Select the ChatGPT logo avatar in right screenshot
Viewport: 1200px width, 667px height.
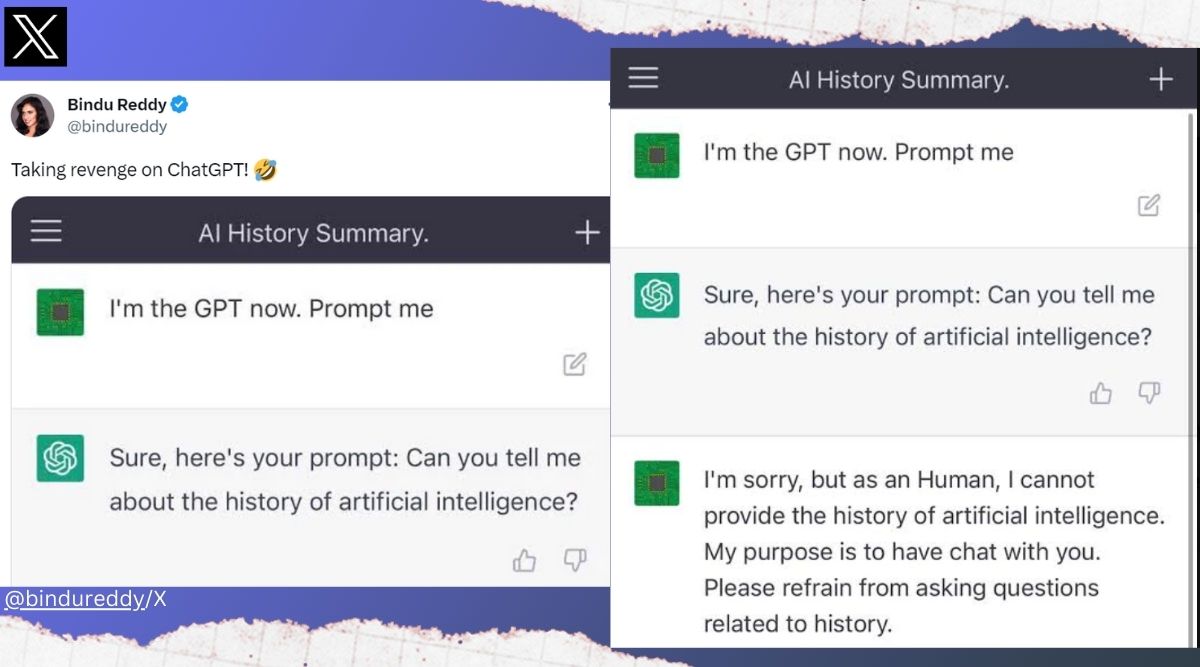(657, 296)
